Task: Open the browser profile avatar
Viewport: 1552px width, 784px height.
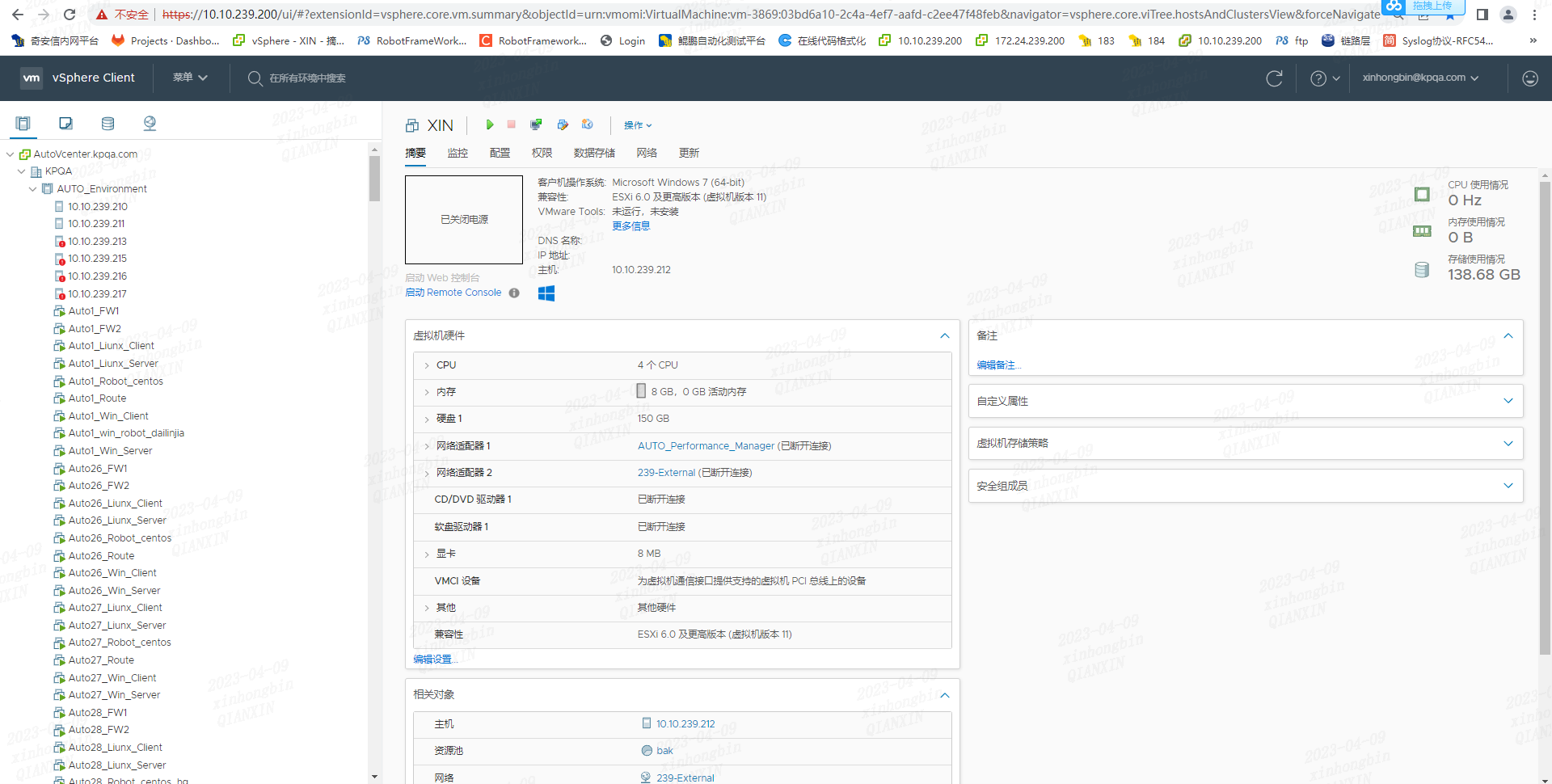Action: coord(1508,15)
